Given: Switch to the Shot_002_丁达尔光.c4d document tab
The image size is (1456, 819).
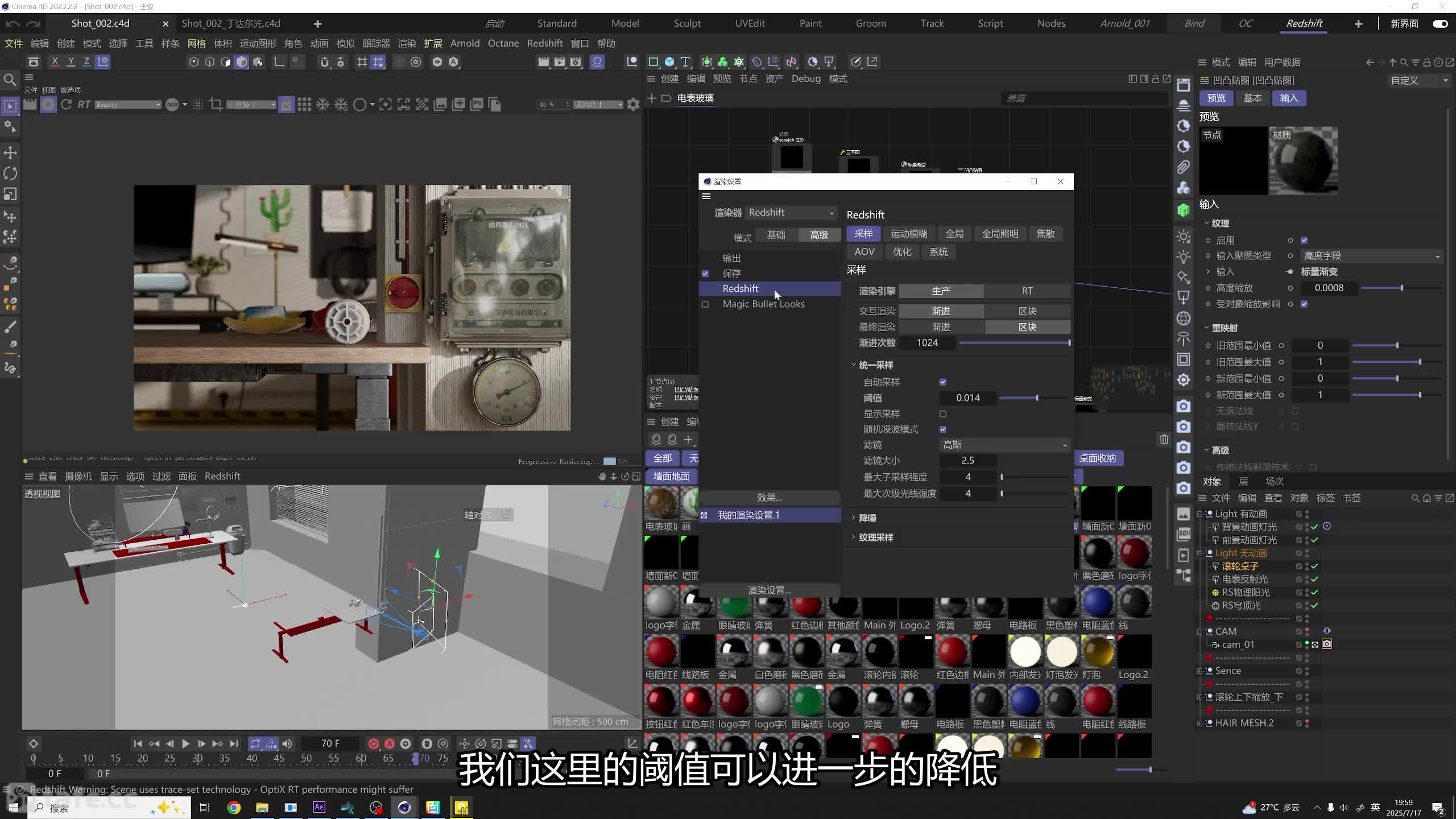Looking at the screenshot, I should coord(231,23).
